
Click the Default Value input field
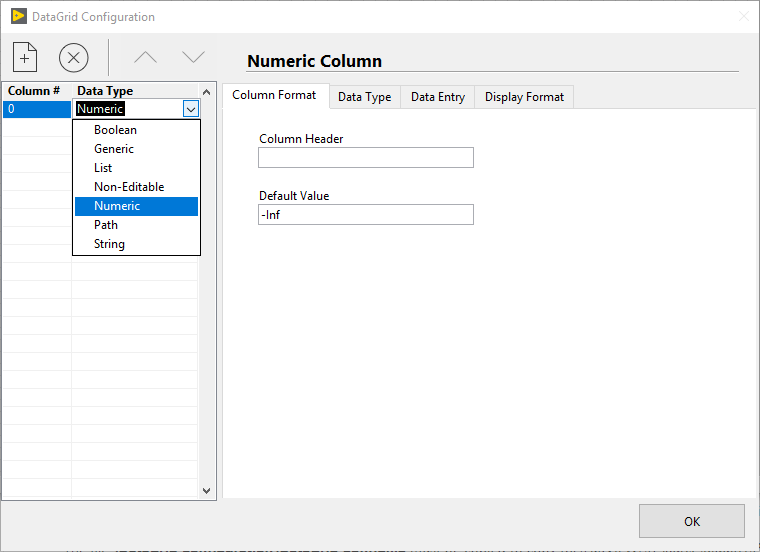365,215
